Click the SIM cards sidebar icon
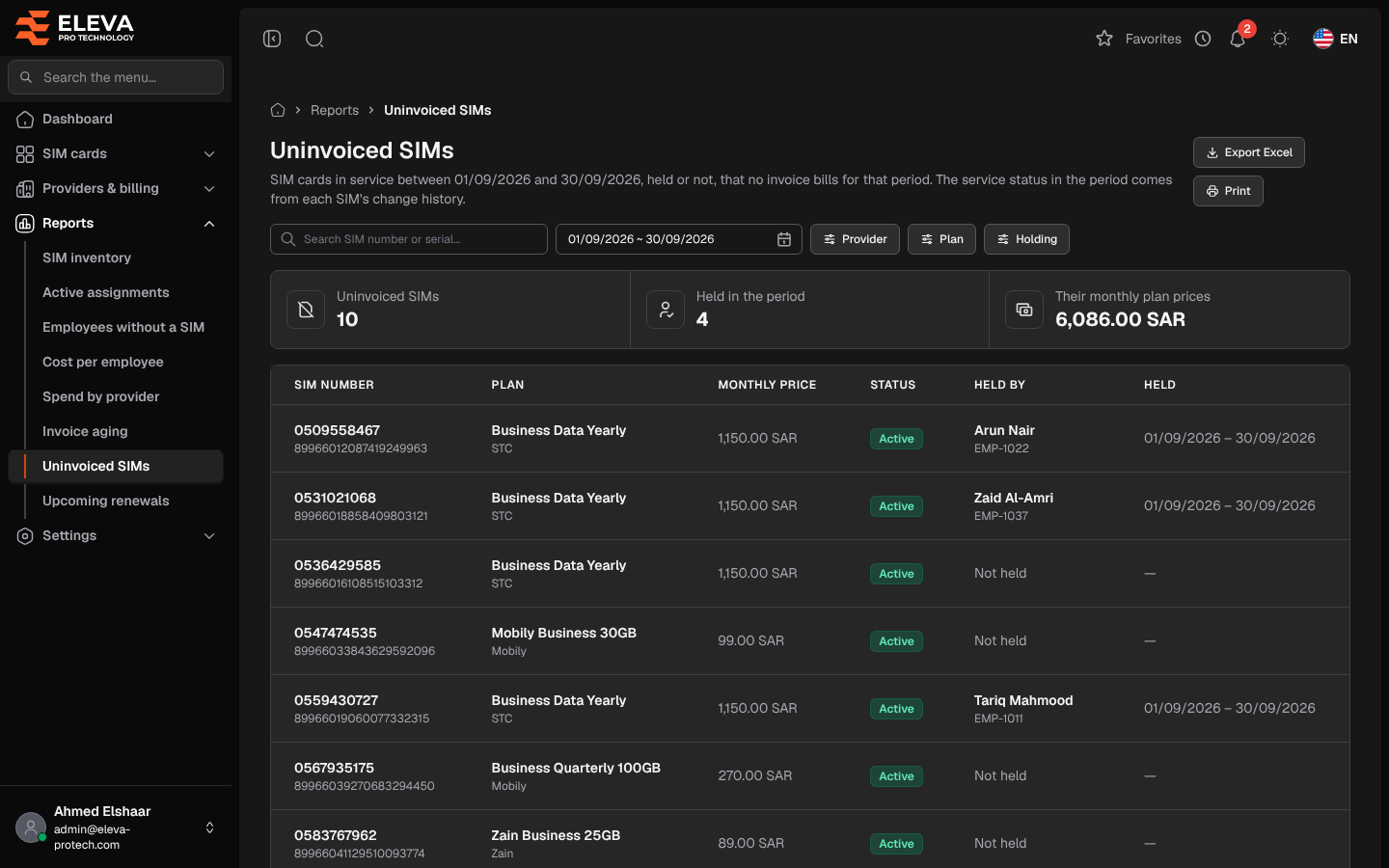This screenshot has height=868, width=1389. click(x=25, y=154)
